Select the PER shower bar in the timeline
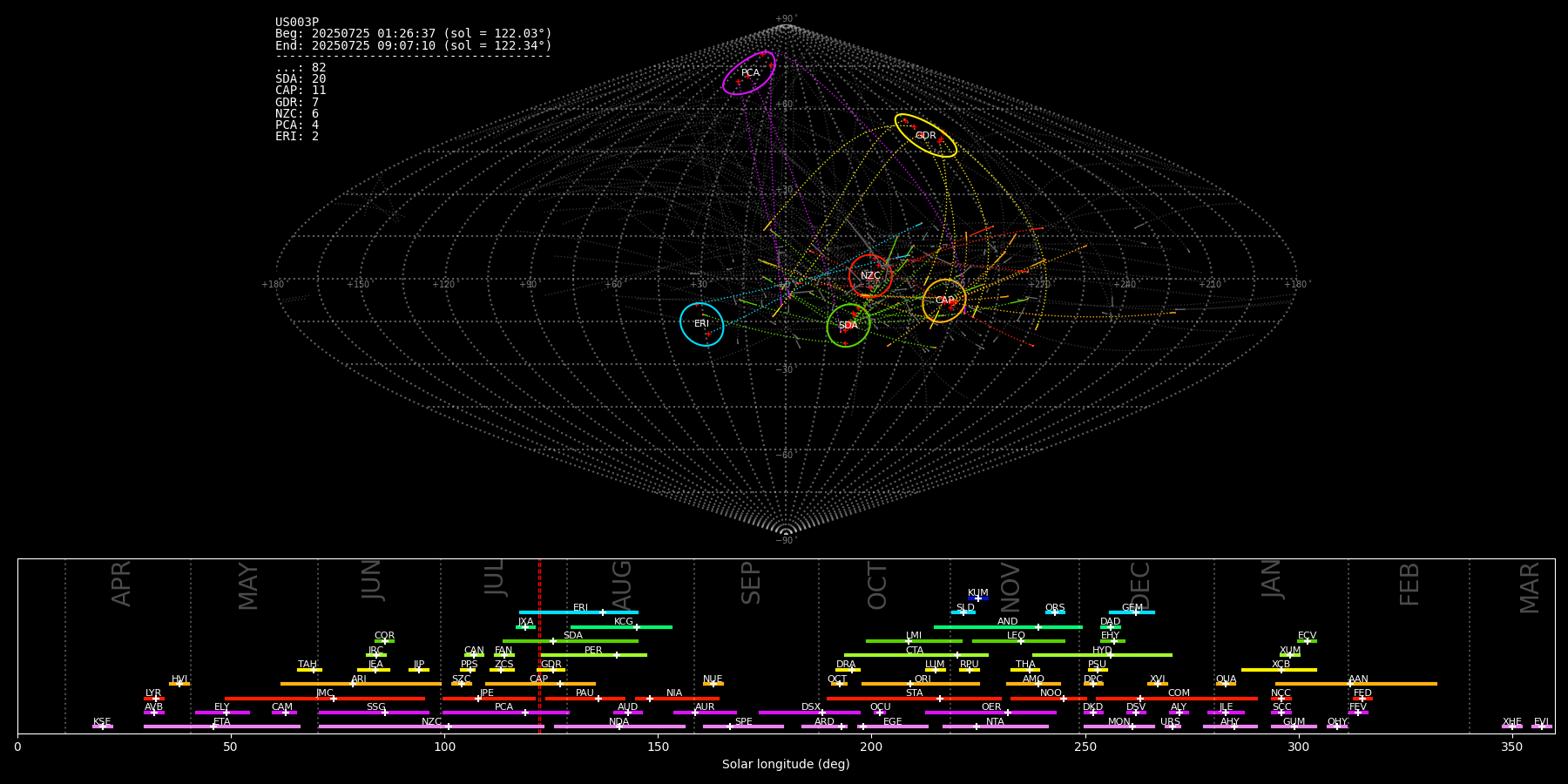This screenshot has width=1568, height=784. coord(593,655)
